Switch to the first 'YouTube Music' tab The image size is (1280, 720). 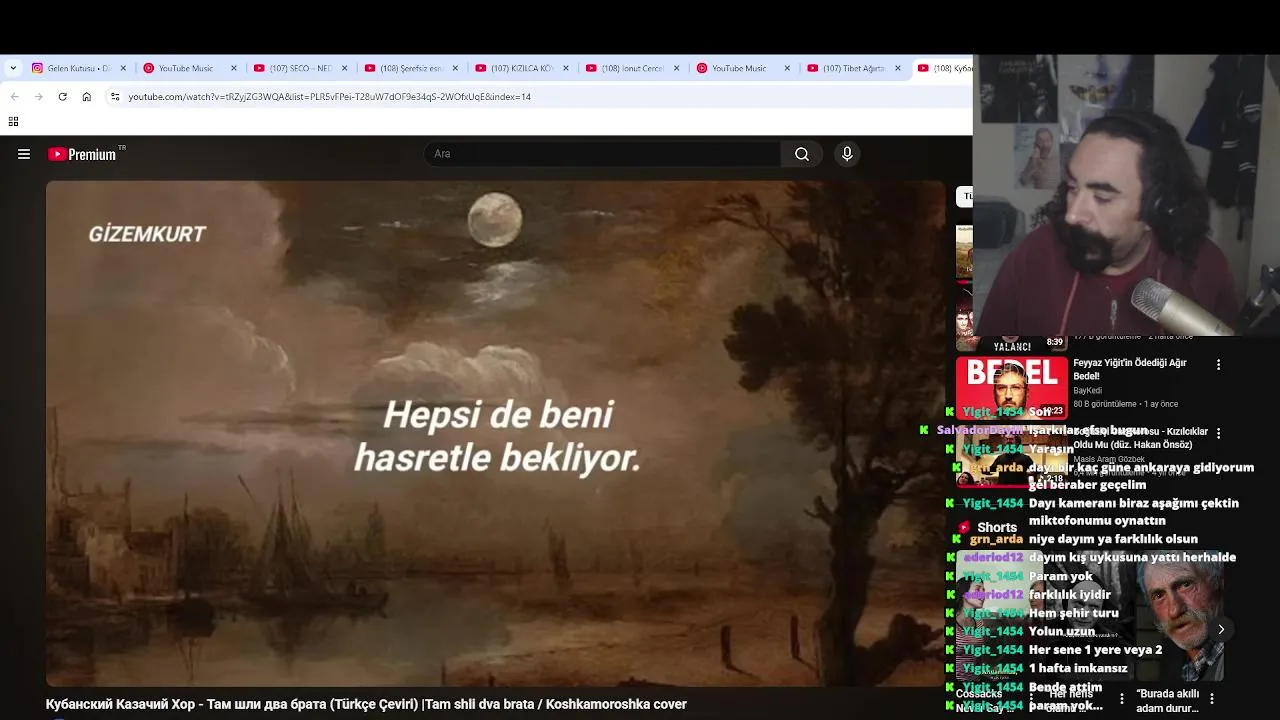[x=185, y=68]
